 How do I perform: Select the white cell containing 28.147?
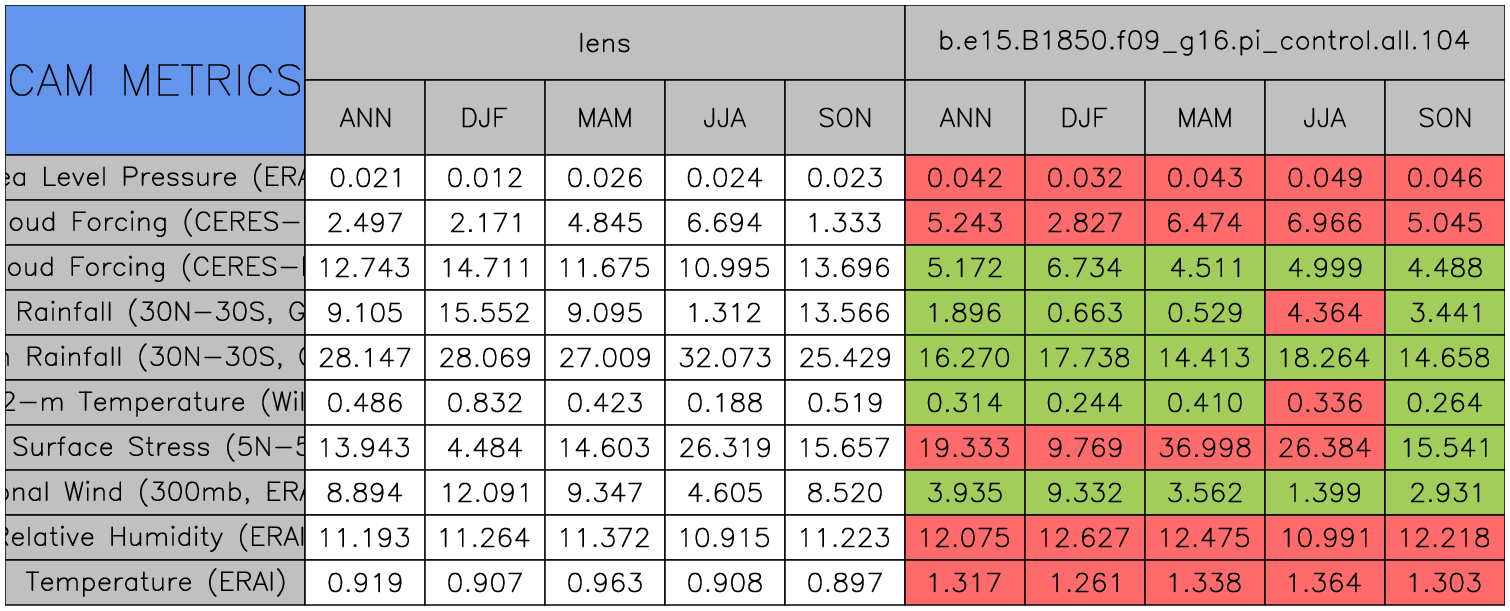pos(365,357)
